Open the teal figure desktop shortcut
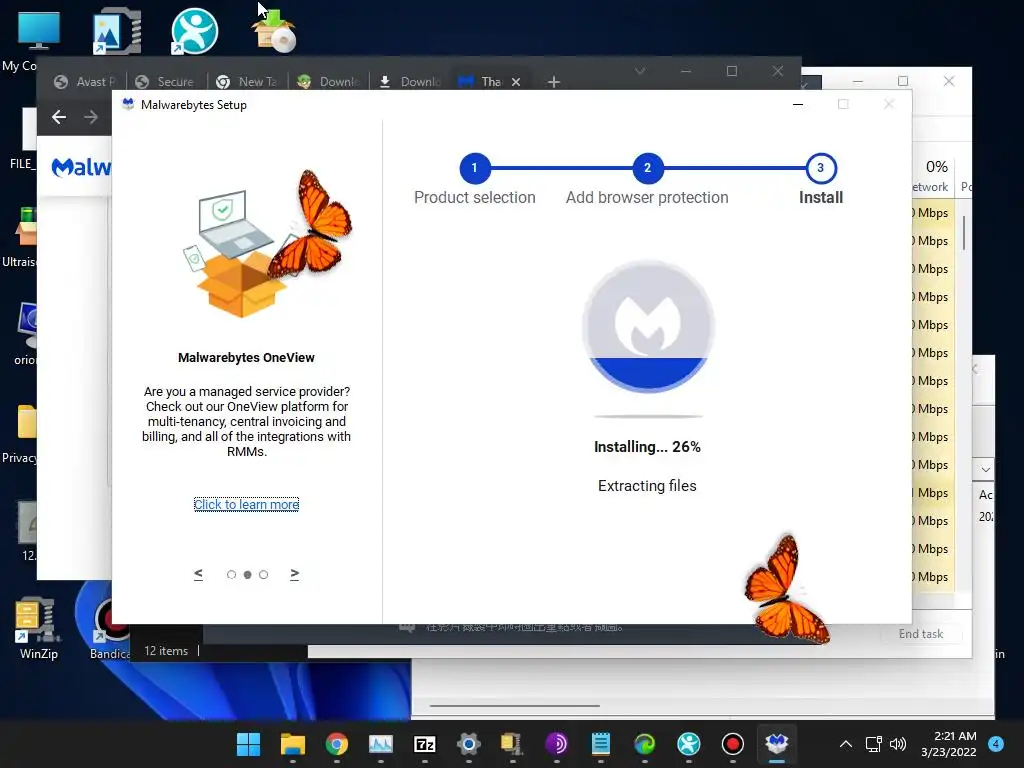 194,31
